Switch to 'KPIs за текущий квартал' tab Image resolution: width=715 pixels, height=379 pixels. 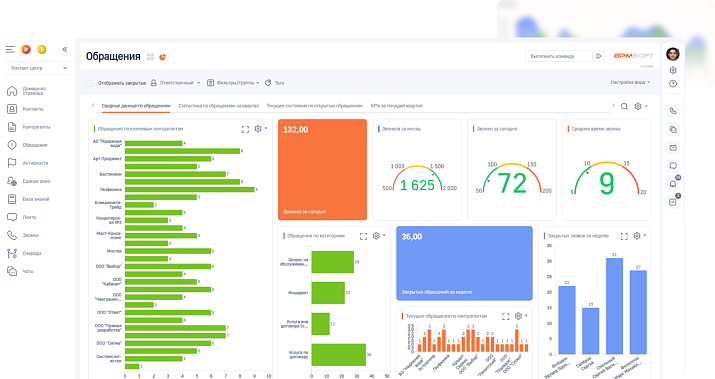(396, 106)
